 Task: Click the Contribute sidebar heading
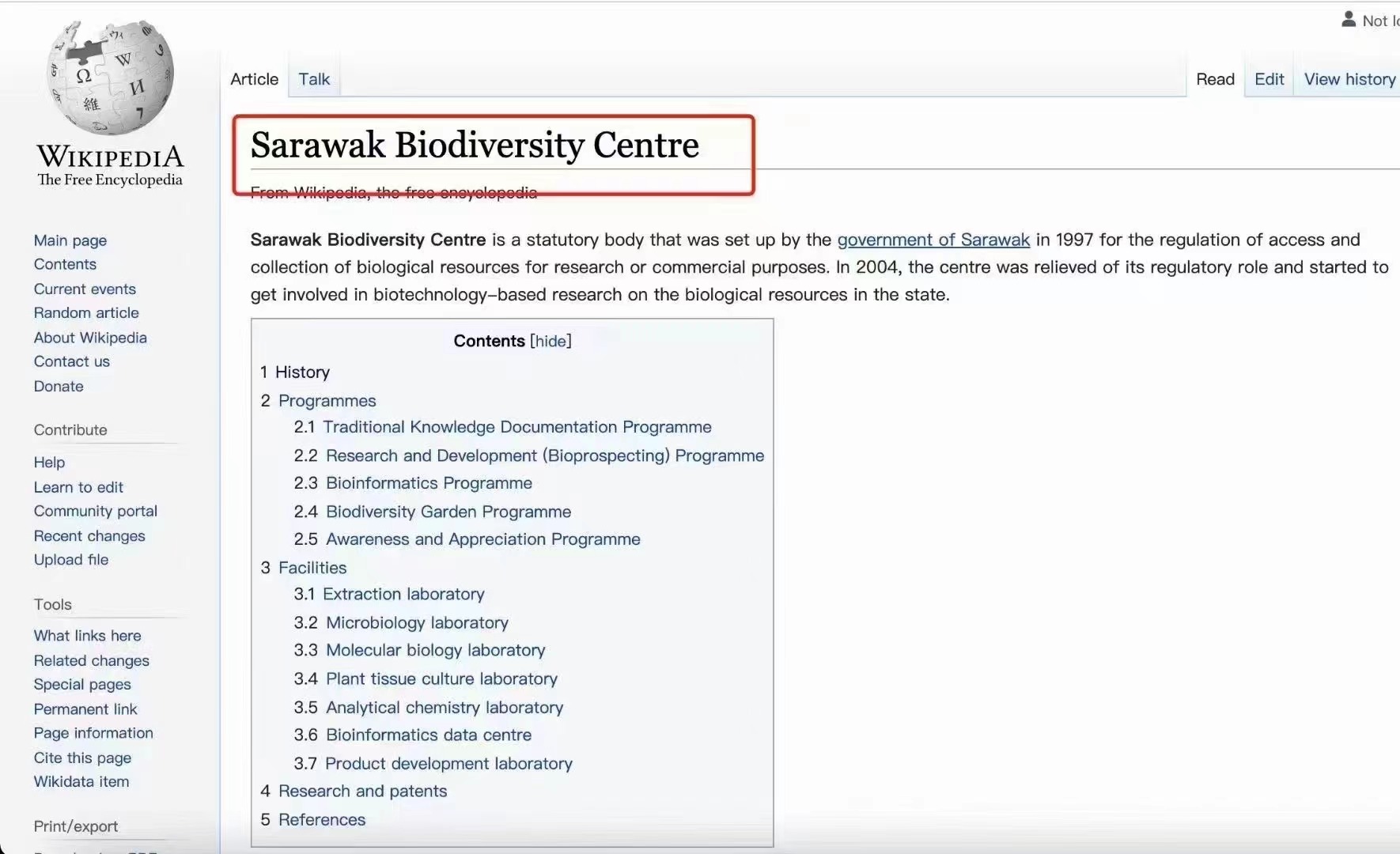(x=70, y=430)
